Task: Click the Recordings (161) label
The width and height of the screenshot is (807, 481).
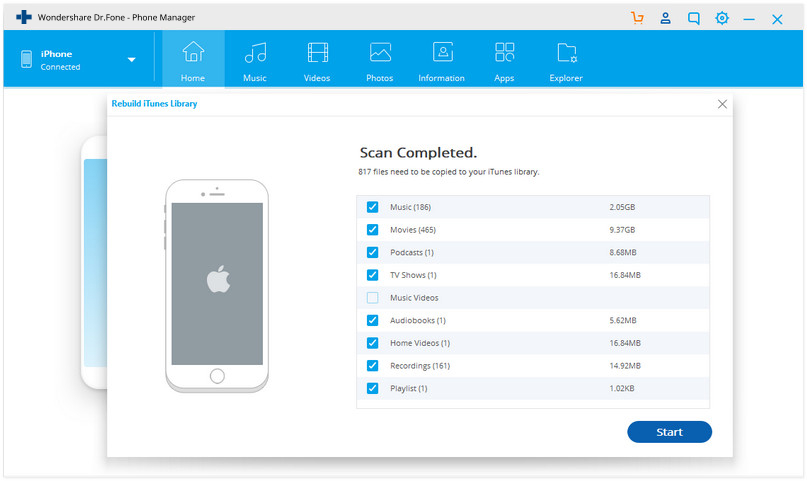Action: click(x=420, y=365)
